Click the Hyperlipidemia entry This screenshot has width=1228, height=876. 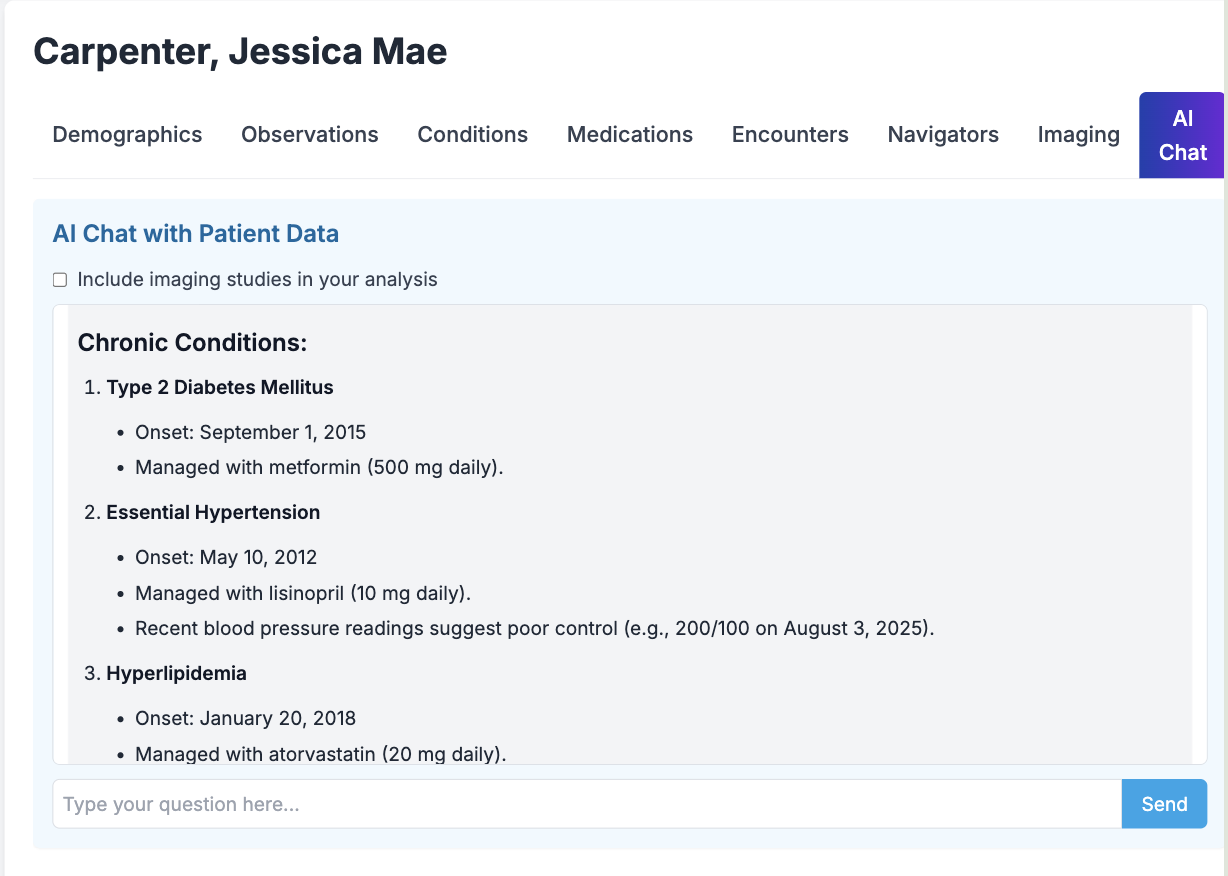177,673
